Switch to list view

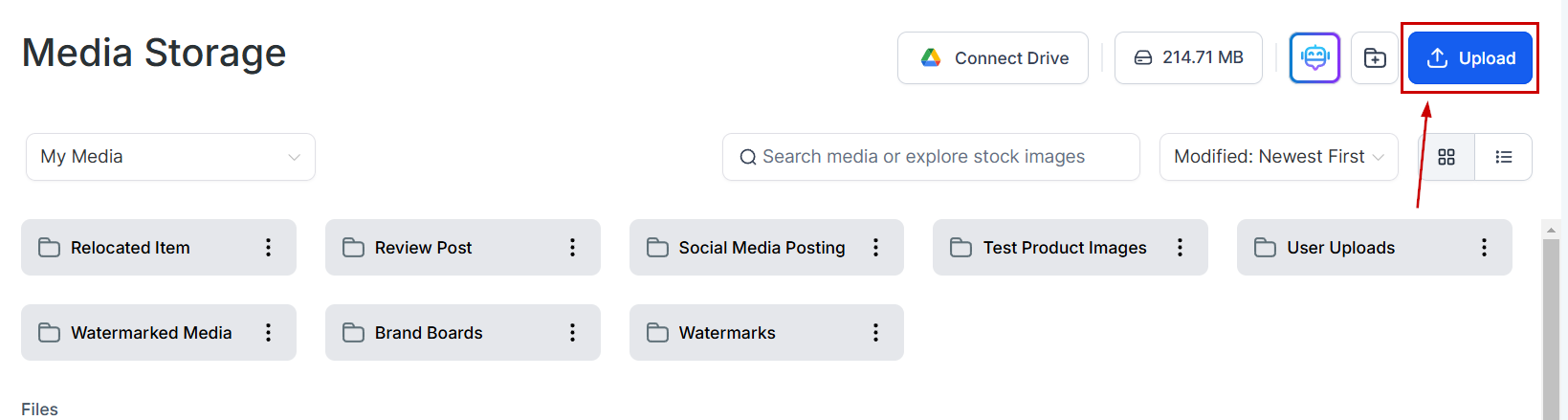[1504, 157]
